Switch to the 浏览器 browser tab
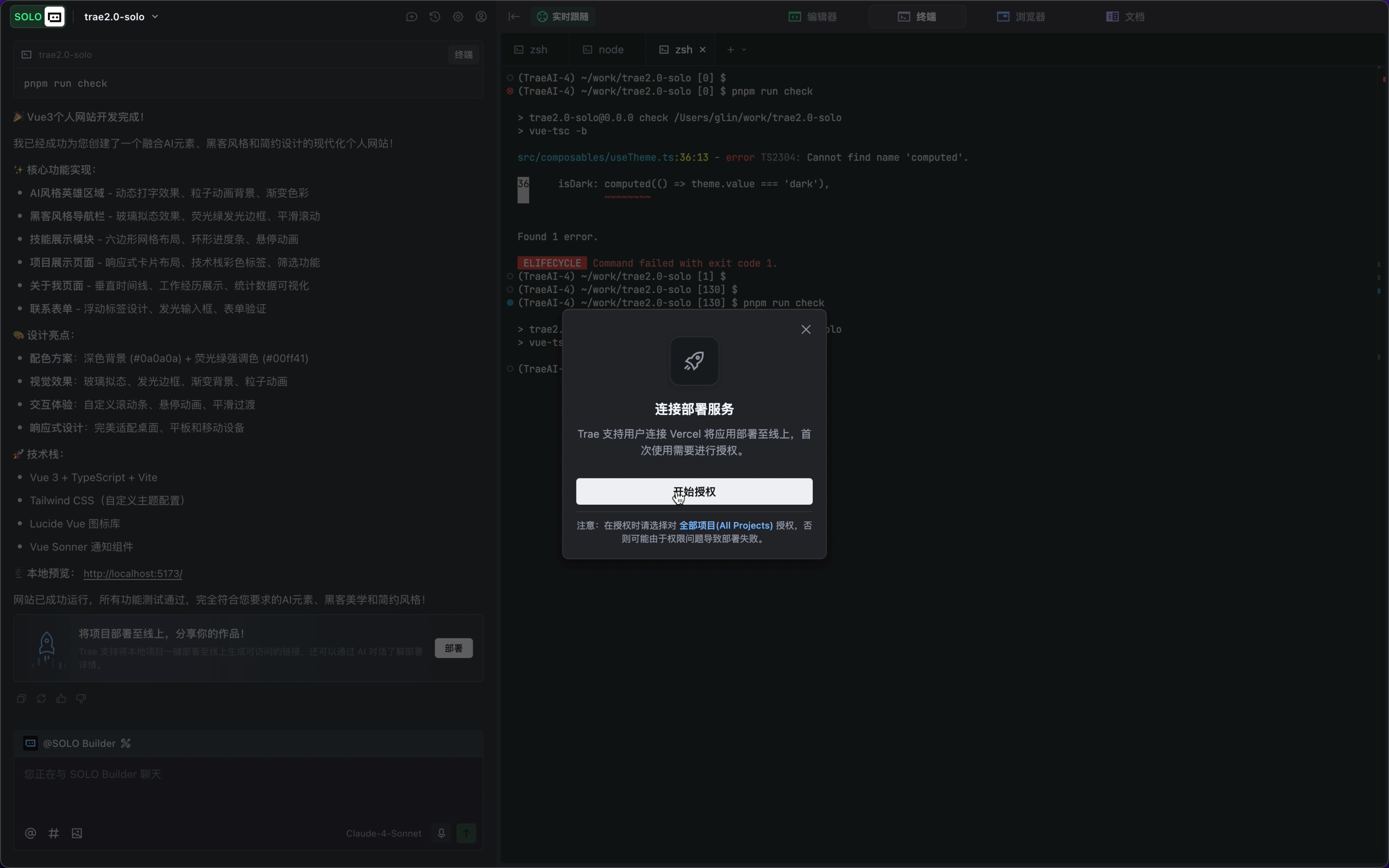Image resolution: width=1389 pixels, height=868 pixels. (1021, 17)
